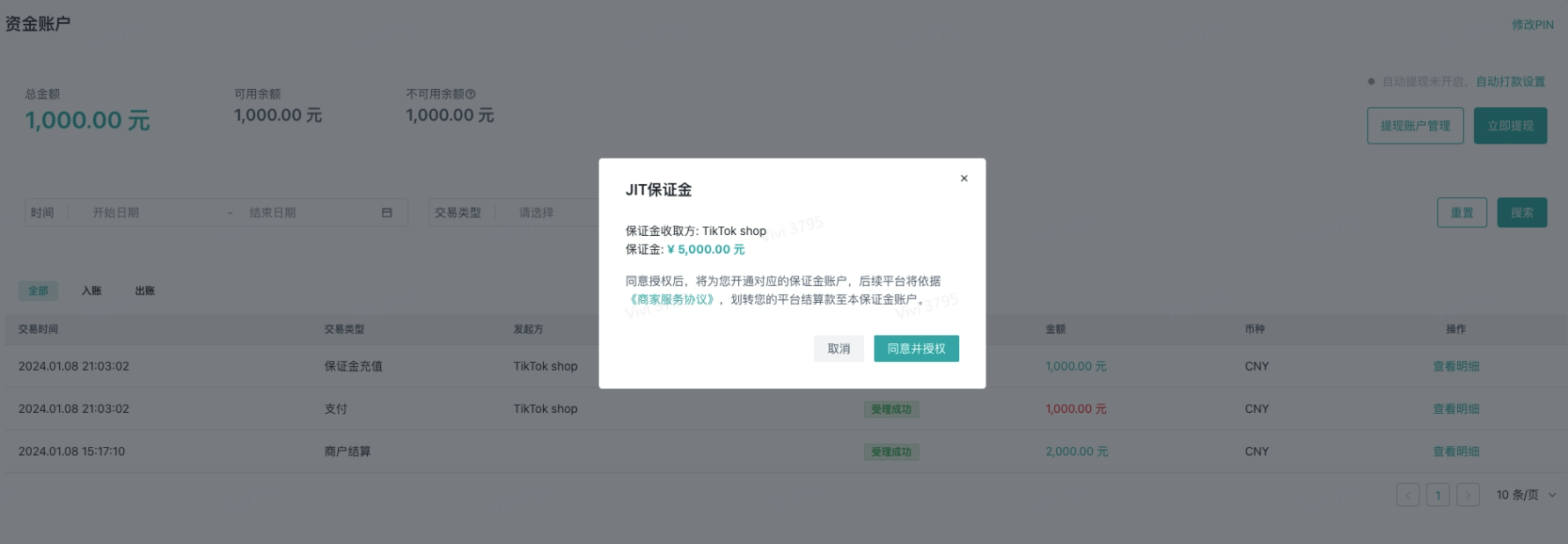Viewport: 1568px width, 544px height.
Task: Click the green 1,000.00 元 amount in 保证金充值 row
Action: [x=1075, y=366]
